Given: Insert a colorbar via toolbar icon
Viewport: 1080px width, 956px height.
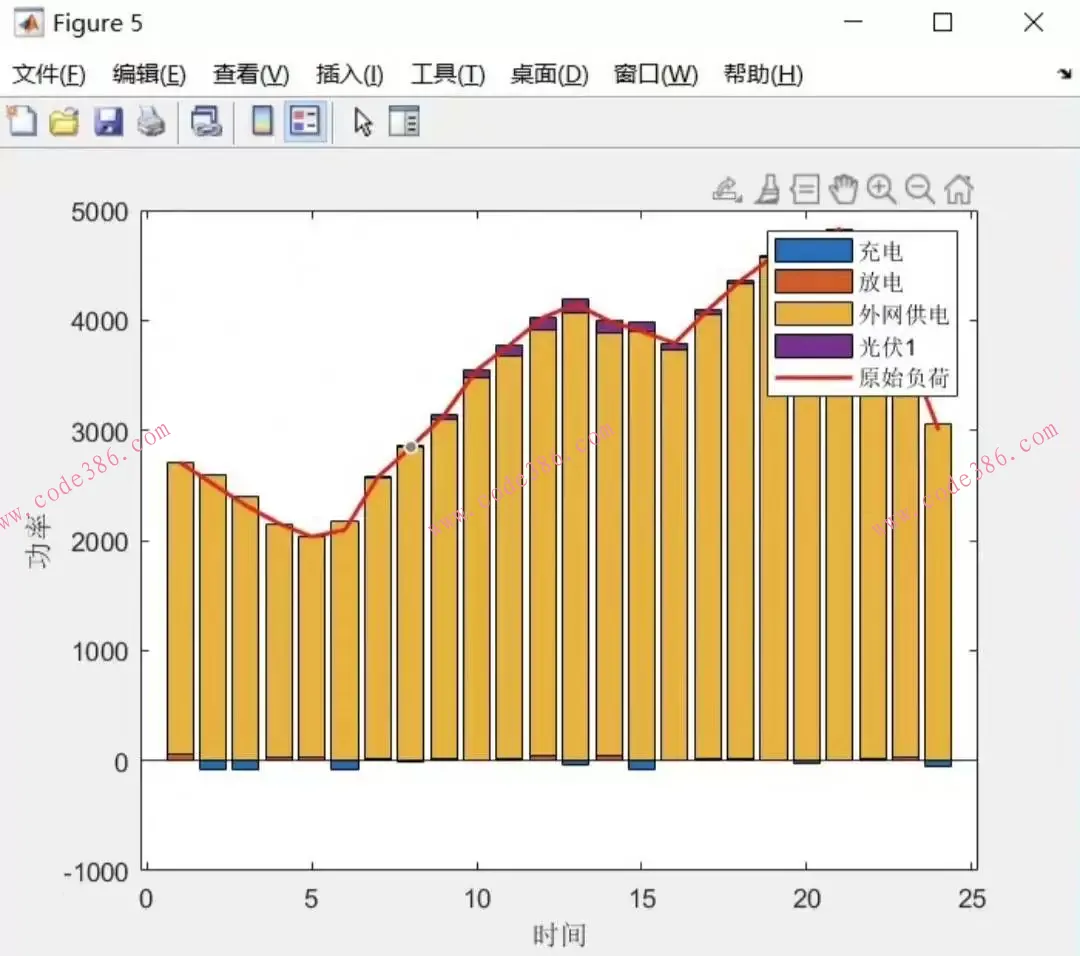Looking at the screenshot, I should [262, 122].
